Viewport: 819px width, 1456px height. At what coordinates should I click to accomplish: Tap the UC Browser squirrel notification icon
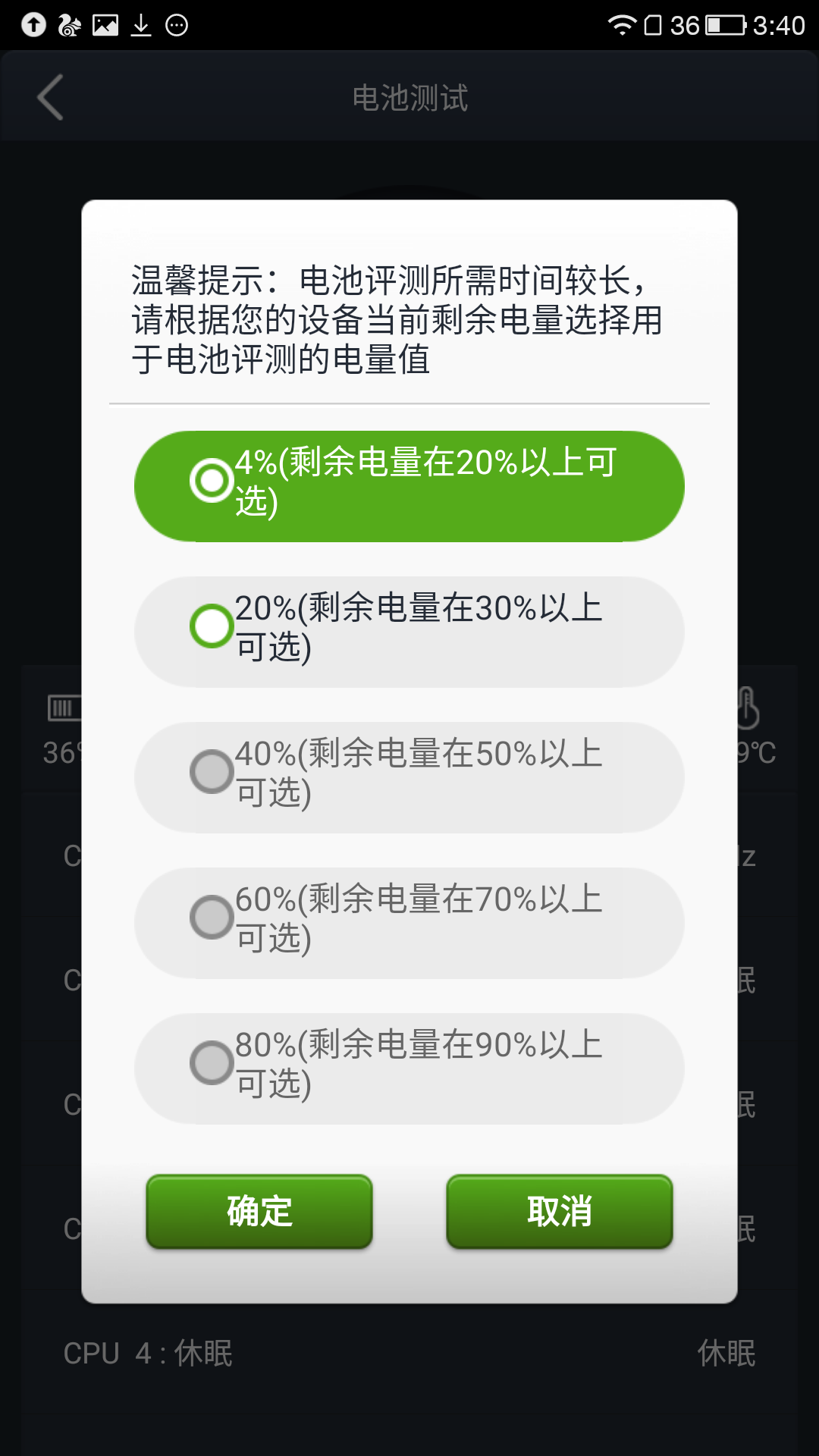pyautogui.click(x=69, y=25)
